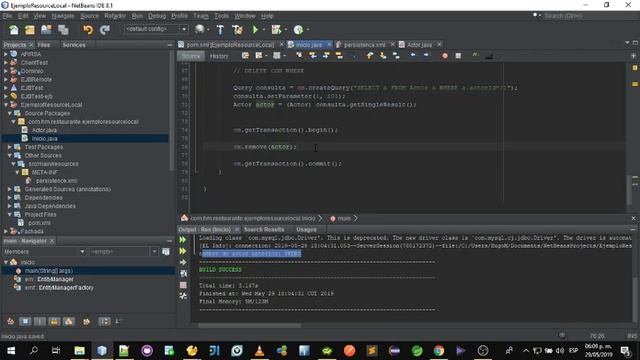
Task: Expand the Dependencies node
Action: pyautogui.click(x=10, y=198)
